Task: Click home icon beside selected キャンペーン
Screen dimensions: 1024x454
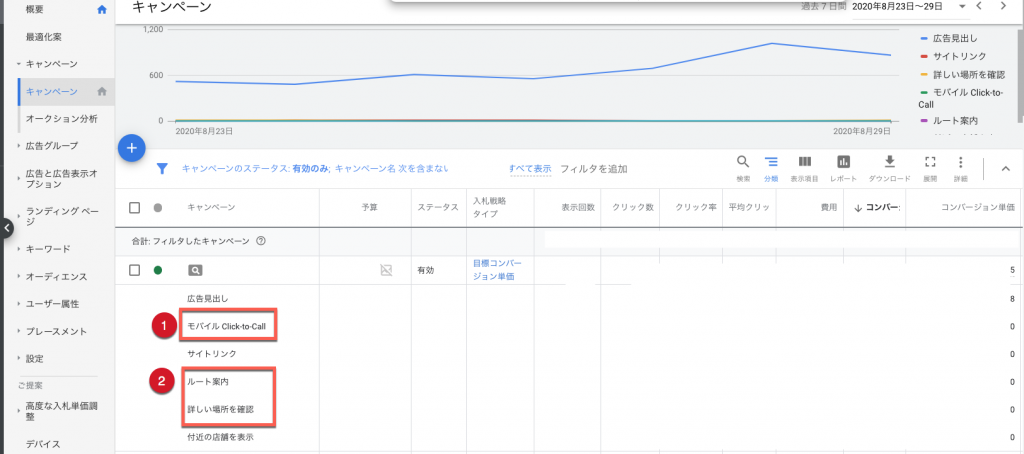Action: tap(101, 91)
